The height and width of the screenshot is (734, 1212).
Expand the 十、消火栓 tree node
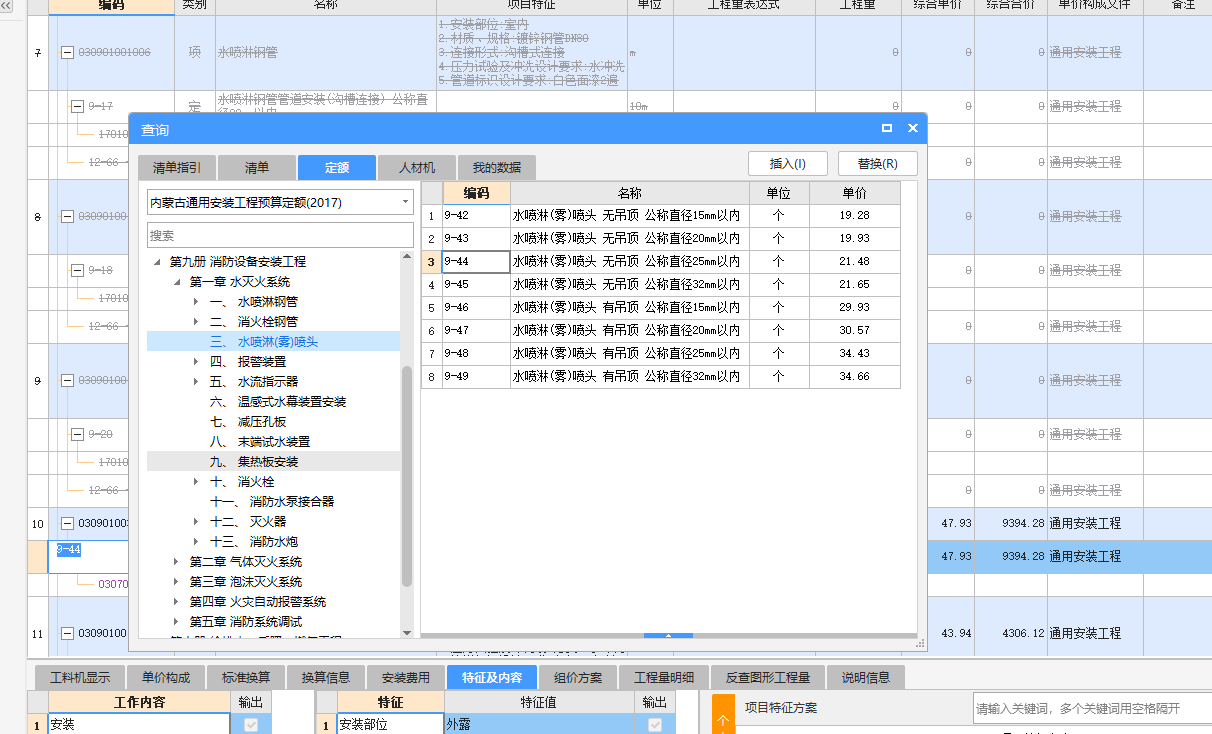coord(196,482)
